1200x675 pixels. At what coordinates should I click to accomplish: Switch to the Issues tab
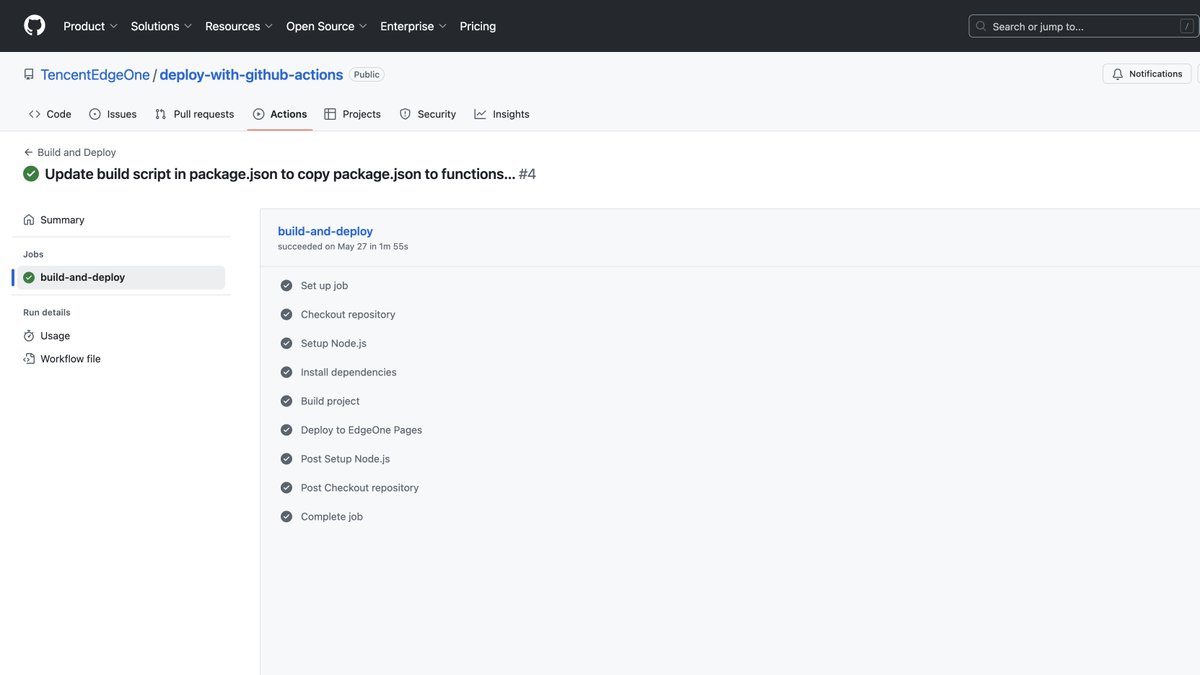pyautogui.click(x=113, y=114)
